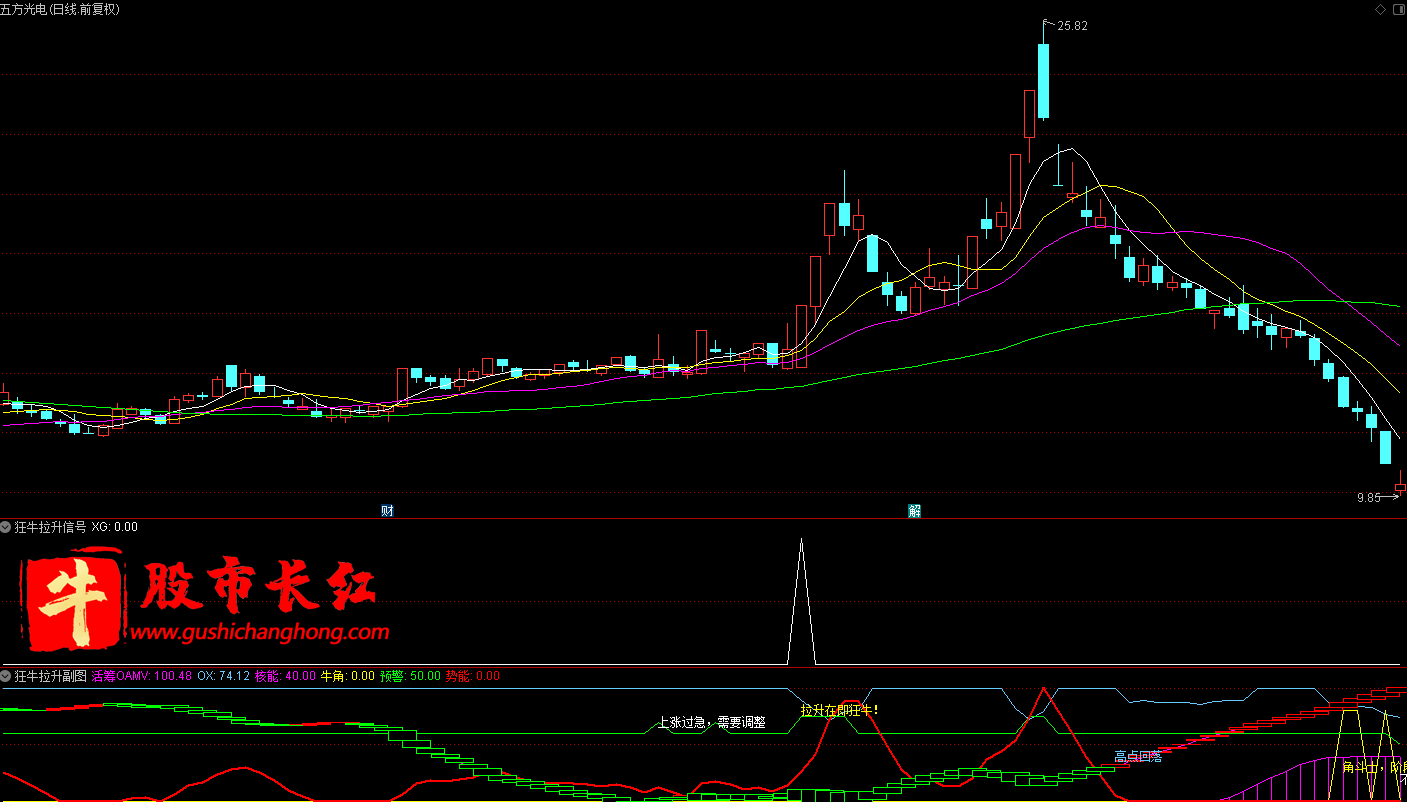Screen dimensions: 1407x802
Task: Click the 25.82 high price label
Action: [1072, 26]
